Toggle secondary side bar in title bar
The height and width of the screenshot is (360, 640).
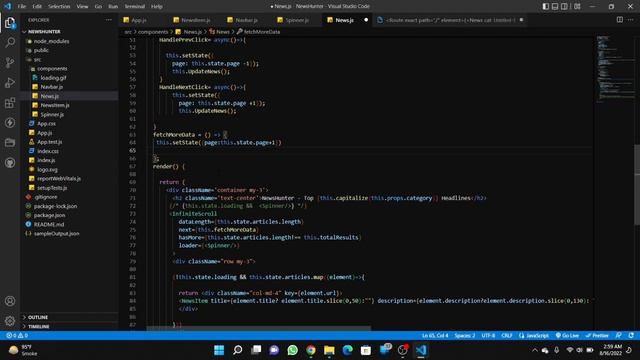click(x=564, y=6)
